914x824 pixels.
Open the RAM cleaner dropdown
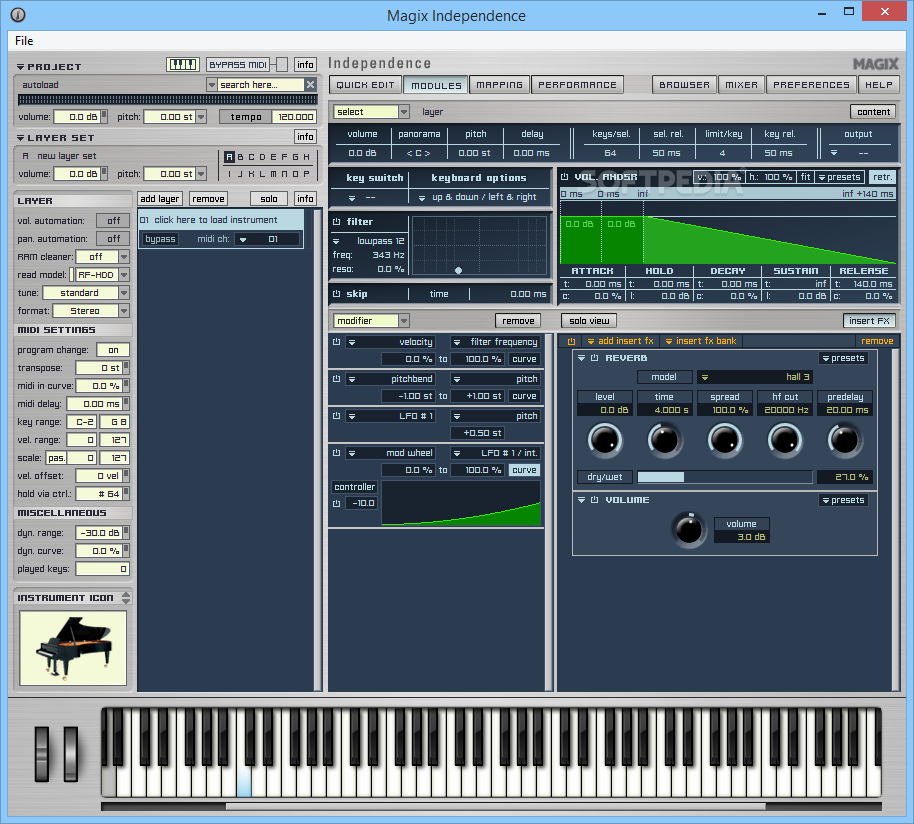pyautogui.click(x=124, y=257)
